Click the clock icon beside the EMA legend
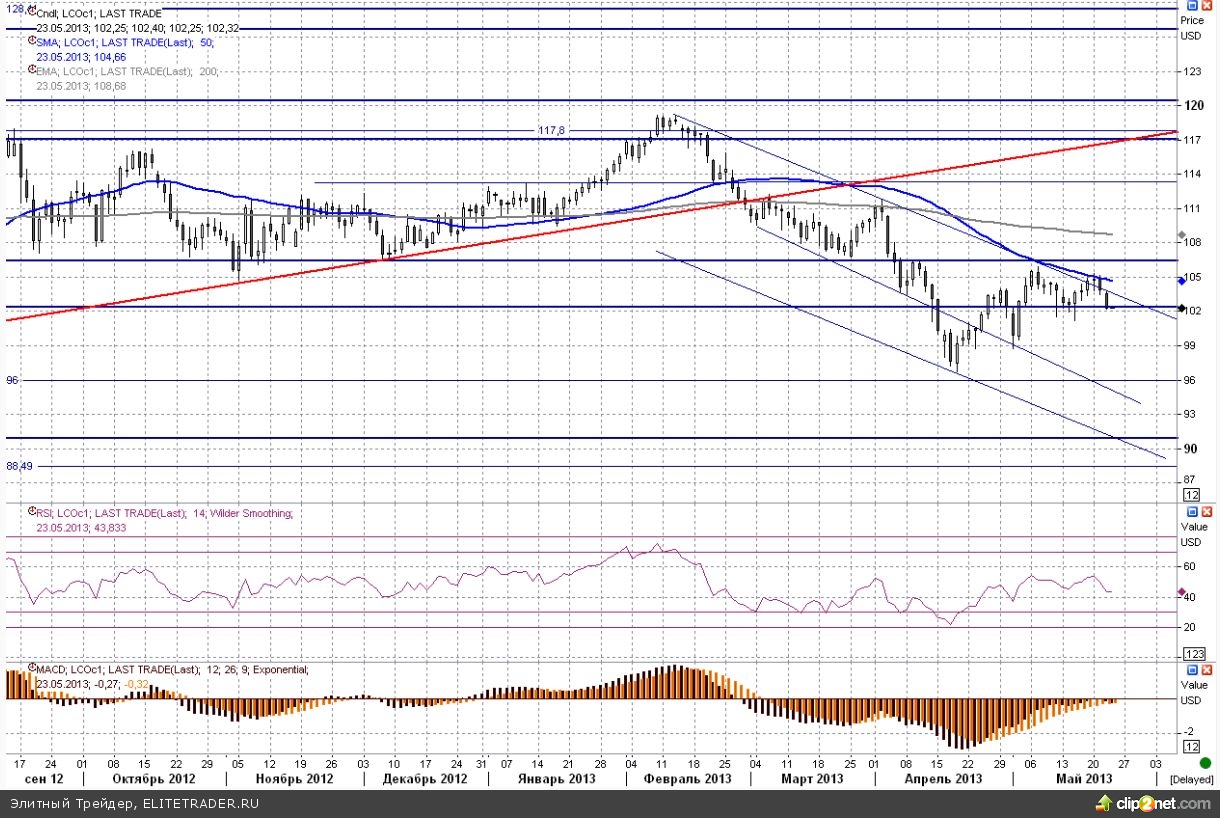 coord(32,71)
